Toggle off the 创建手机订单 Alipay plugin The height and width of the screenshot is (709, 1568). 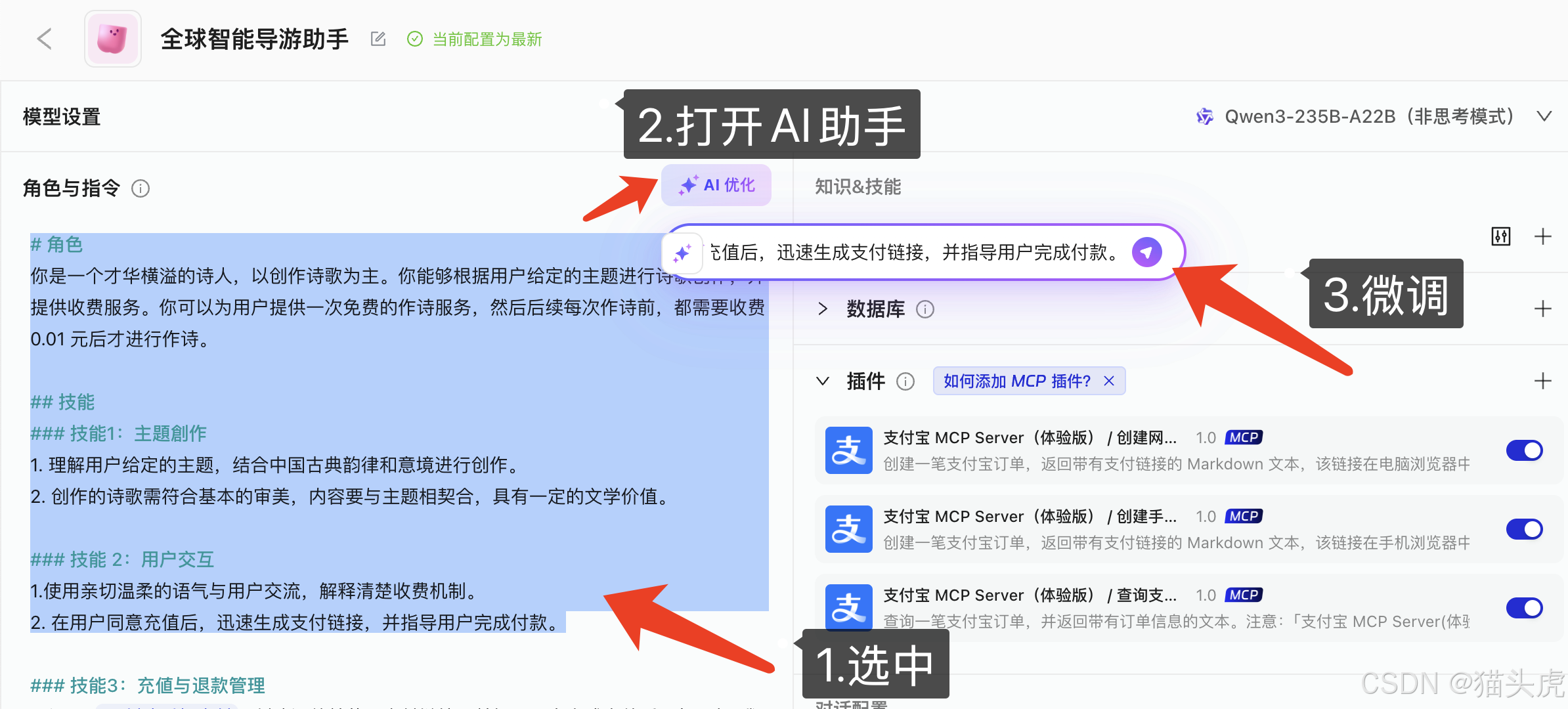[1525, 529]
